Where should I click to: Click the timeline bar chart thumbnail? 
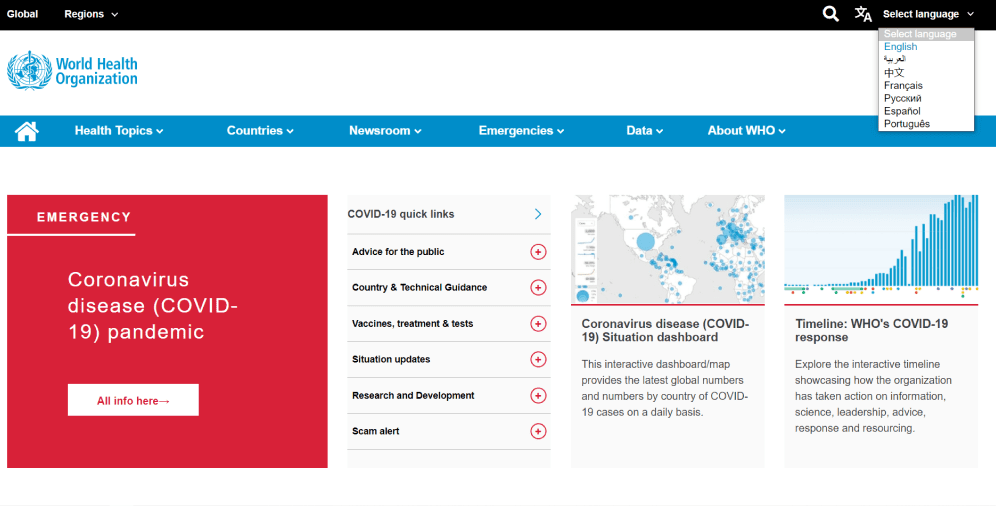pos(881,250)
